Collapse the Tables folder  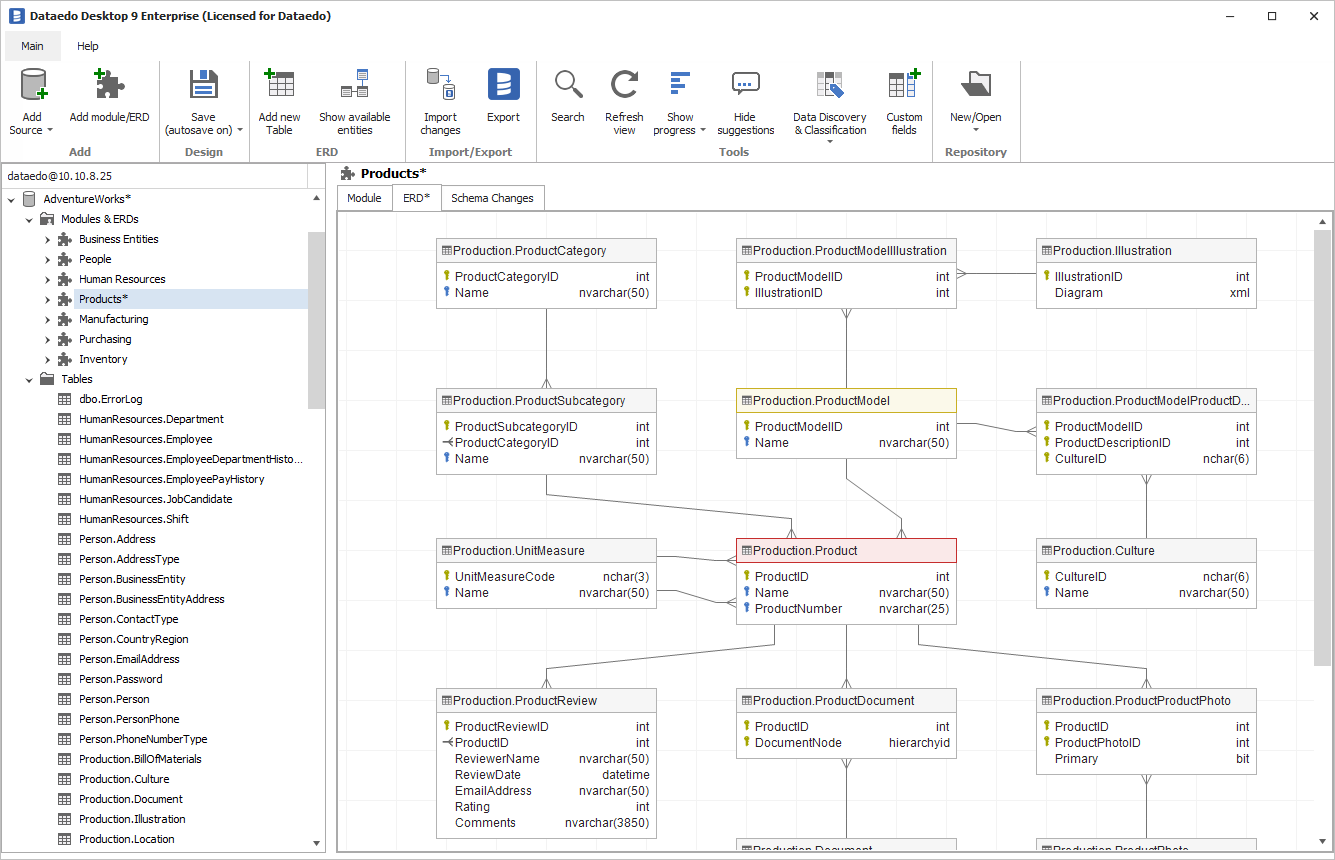tap(29, 379)
